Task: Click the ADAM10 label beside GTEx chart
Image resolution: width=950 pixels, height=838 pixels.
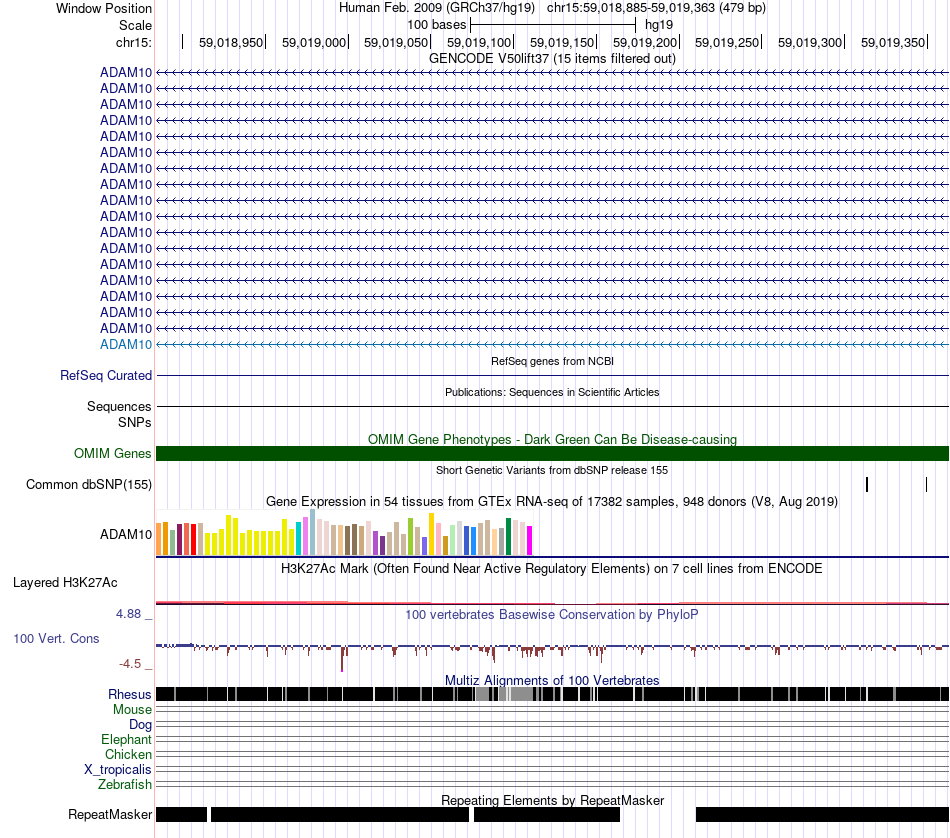Action: [x=126, y=534]
